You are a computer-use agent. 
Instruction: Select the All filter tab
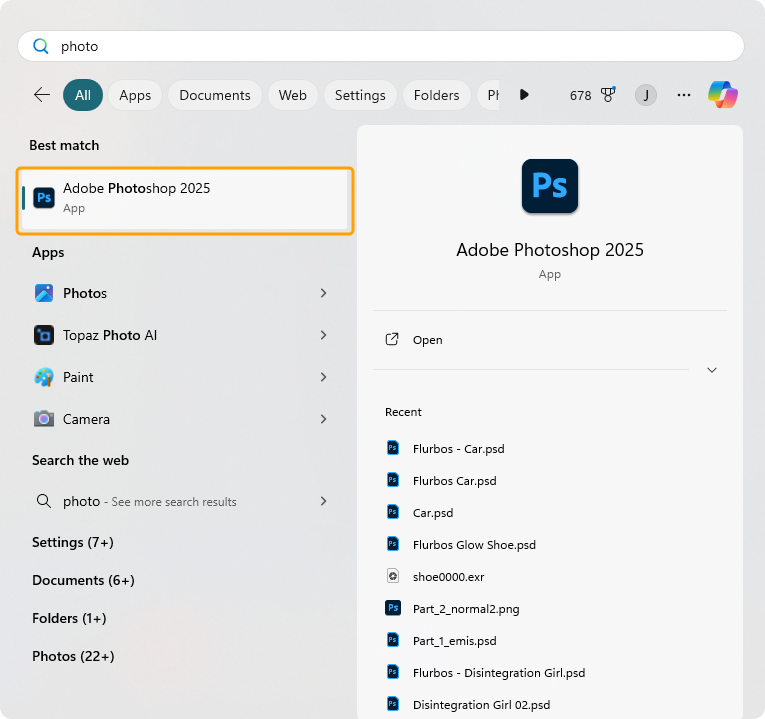pyautogui.click(x=83, y=95)
